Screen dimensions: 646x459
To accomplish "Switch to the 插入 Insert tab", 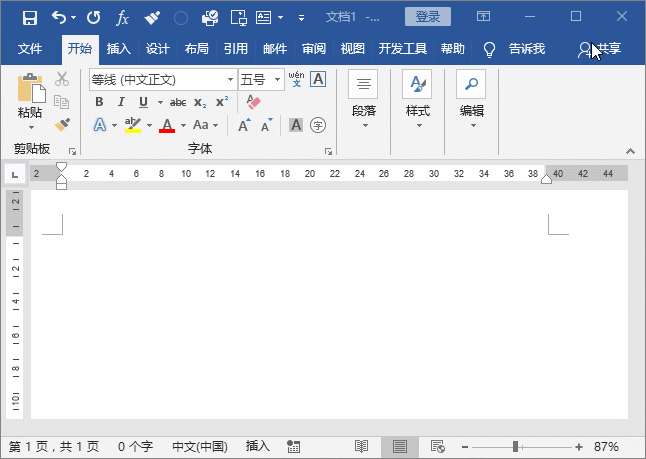I will click(119, 49).
